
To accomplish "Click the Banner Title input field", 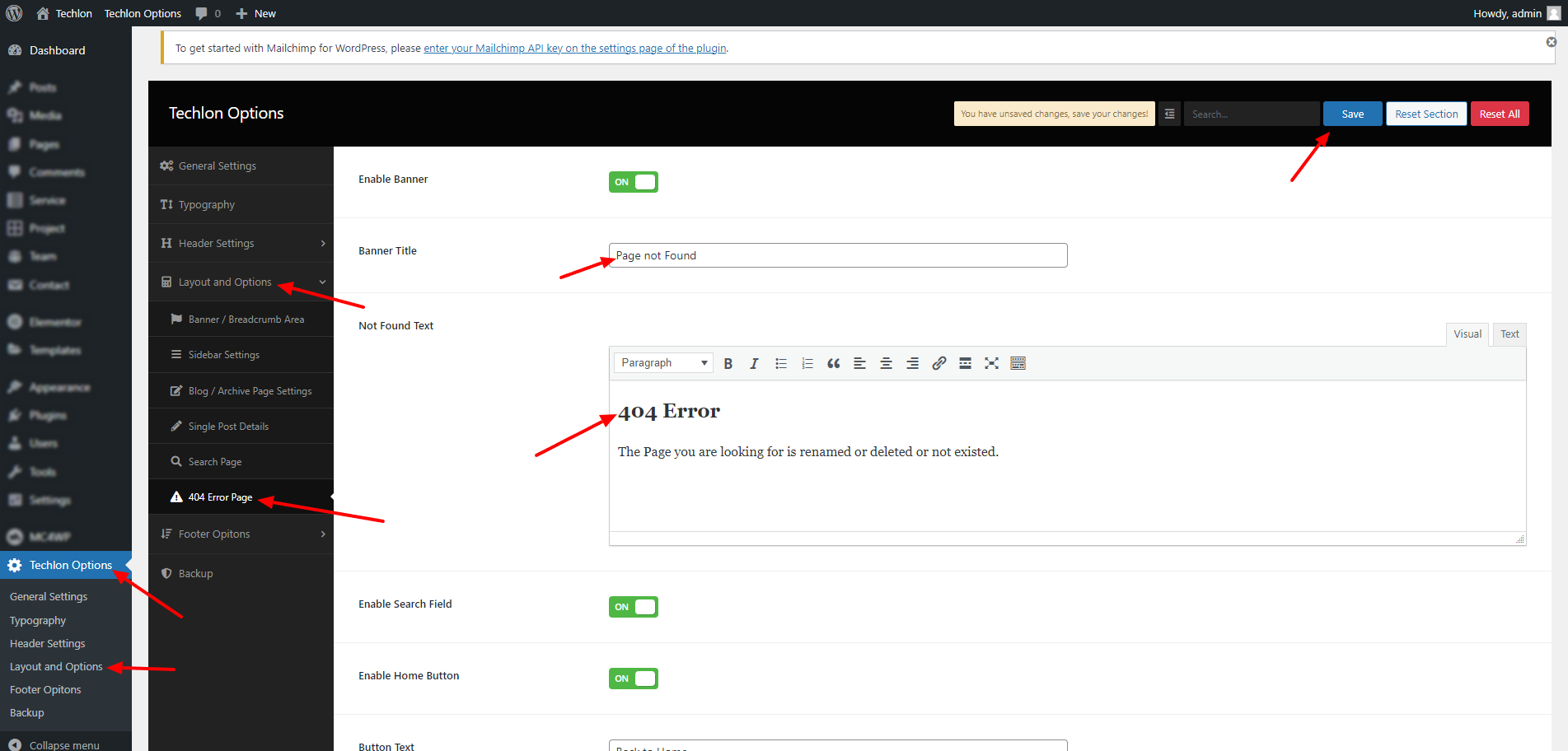I will [837, 255].
